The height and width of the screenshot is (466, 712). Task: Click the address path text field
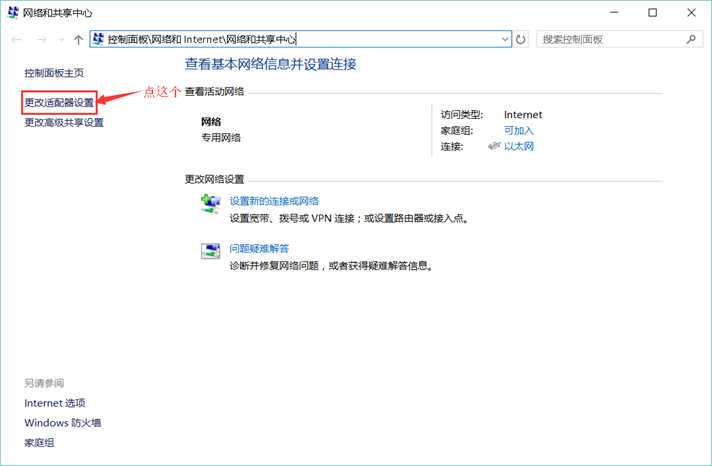[301, 40]
